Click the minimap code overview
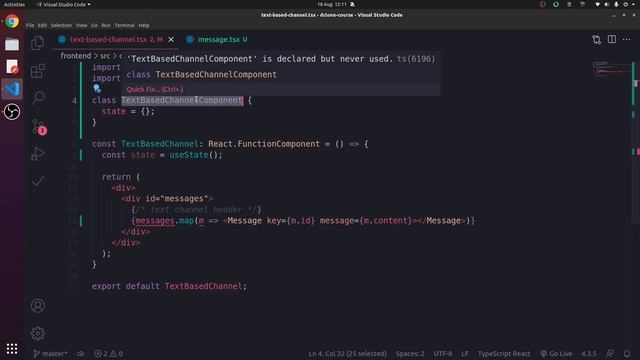This screenshot has height=360, width=640. coord(611,69)
